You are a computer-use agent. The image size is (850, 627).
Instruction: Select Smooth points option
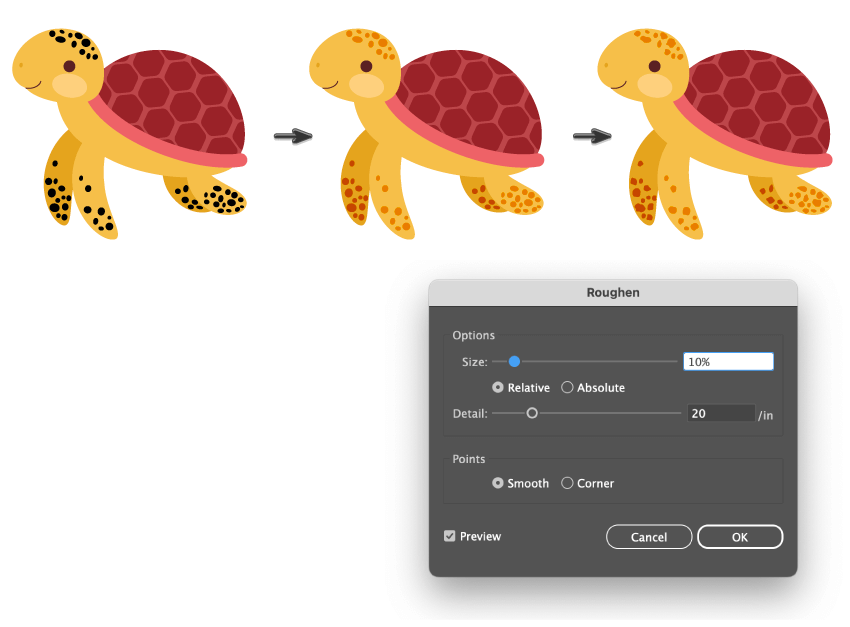[x=498, y=483]
